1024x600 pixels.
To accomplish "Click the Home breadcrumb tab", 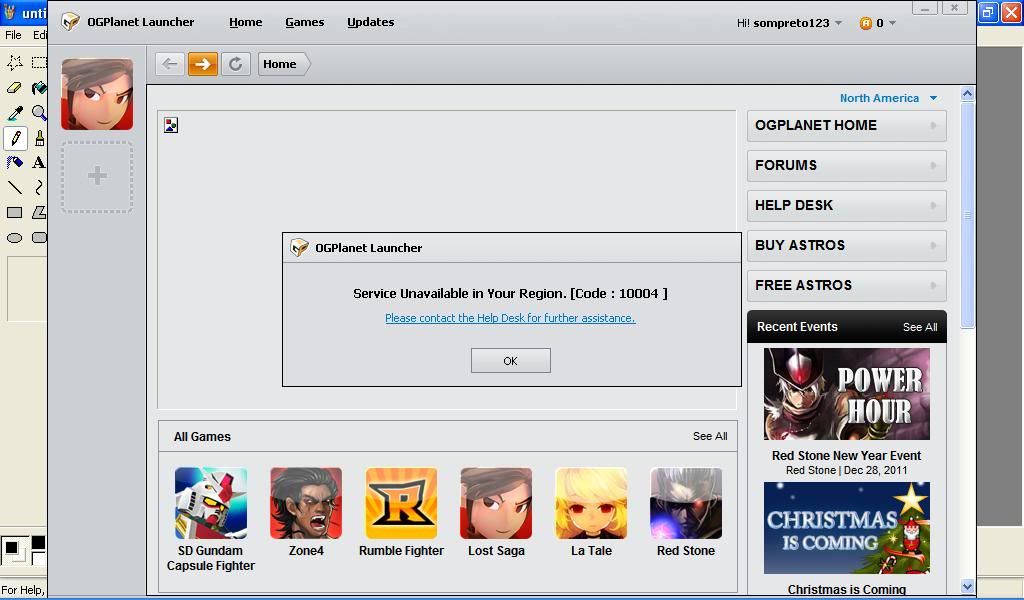I will pyautogui.click(x=283, y=64).
